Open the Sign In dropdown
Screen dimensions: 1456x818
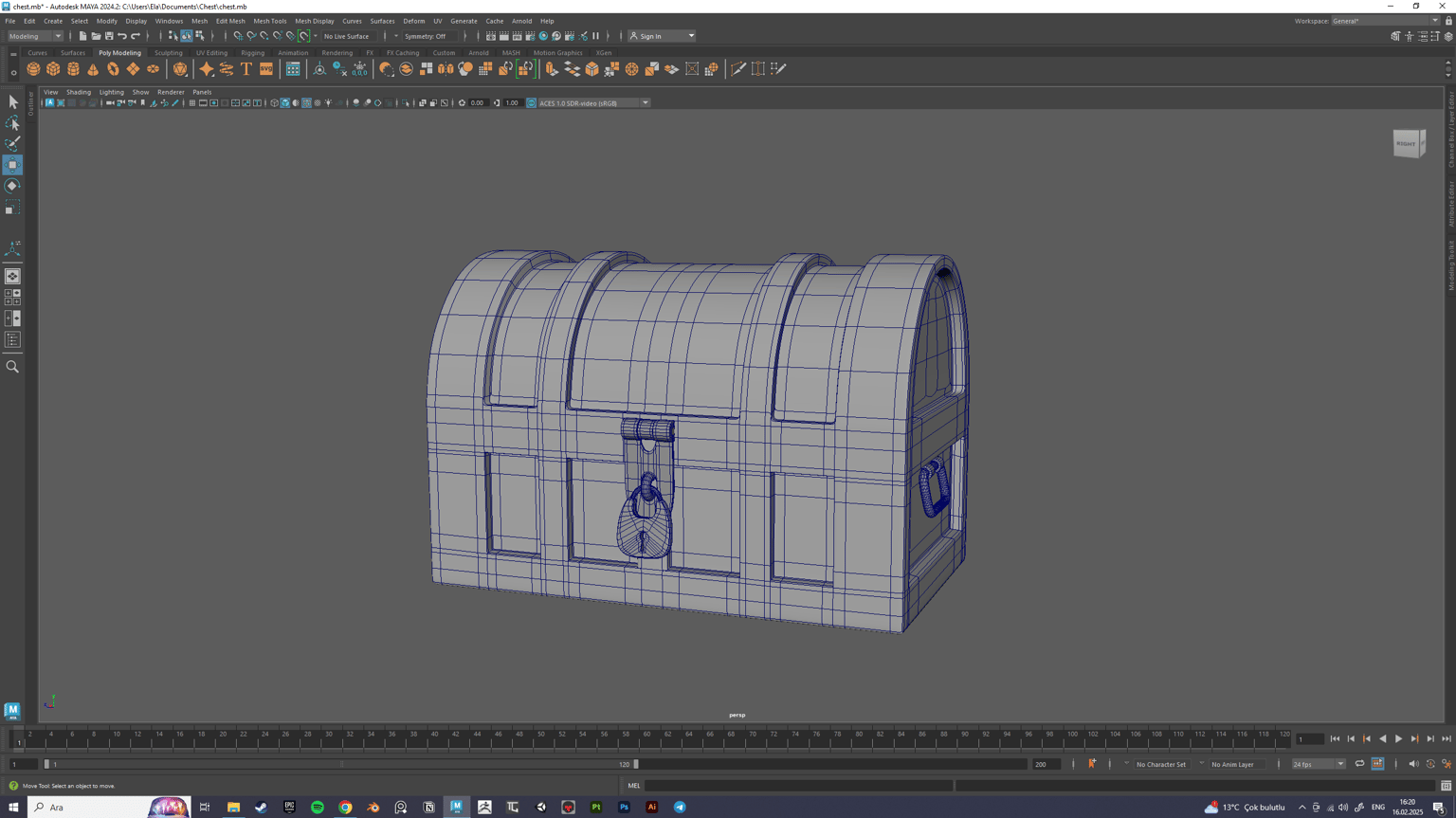coord(663,36)
